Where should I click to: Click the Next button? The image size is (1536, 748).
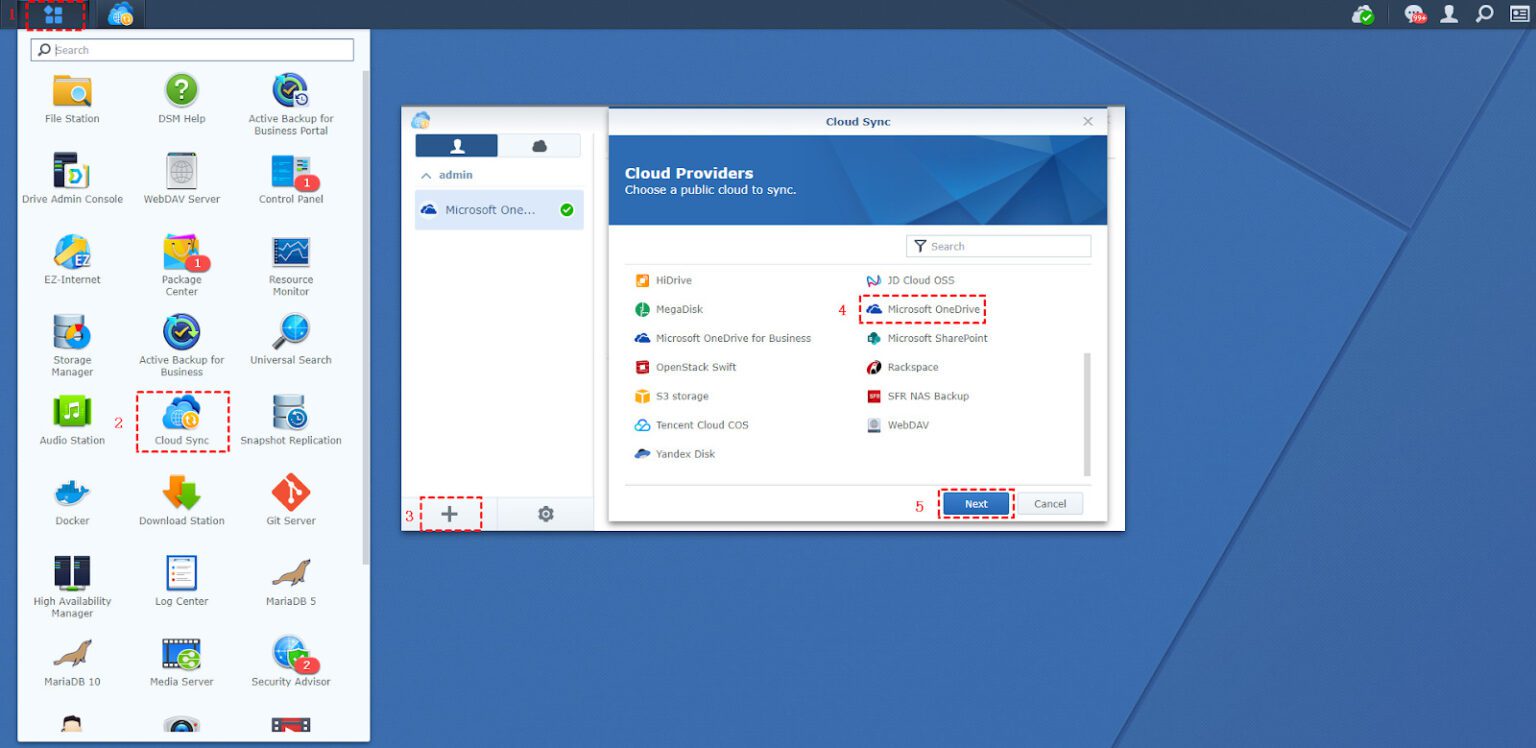(x=976, y=504)
